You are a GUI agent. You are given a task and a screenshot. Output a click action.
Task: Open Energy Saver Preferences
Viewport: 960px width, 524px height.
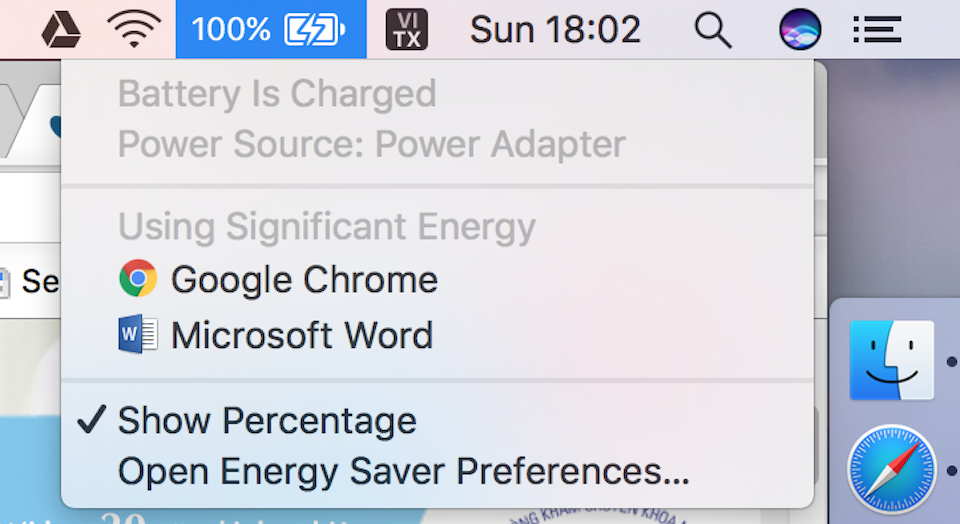403,471
